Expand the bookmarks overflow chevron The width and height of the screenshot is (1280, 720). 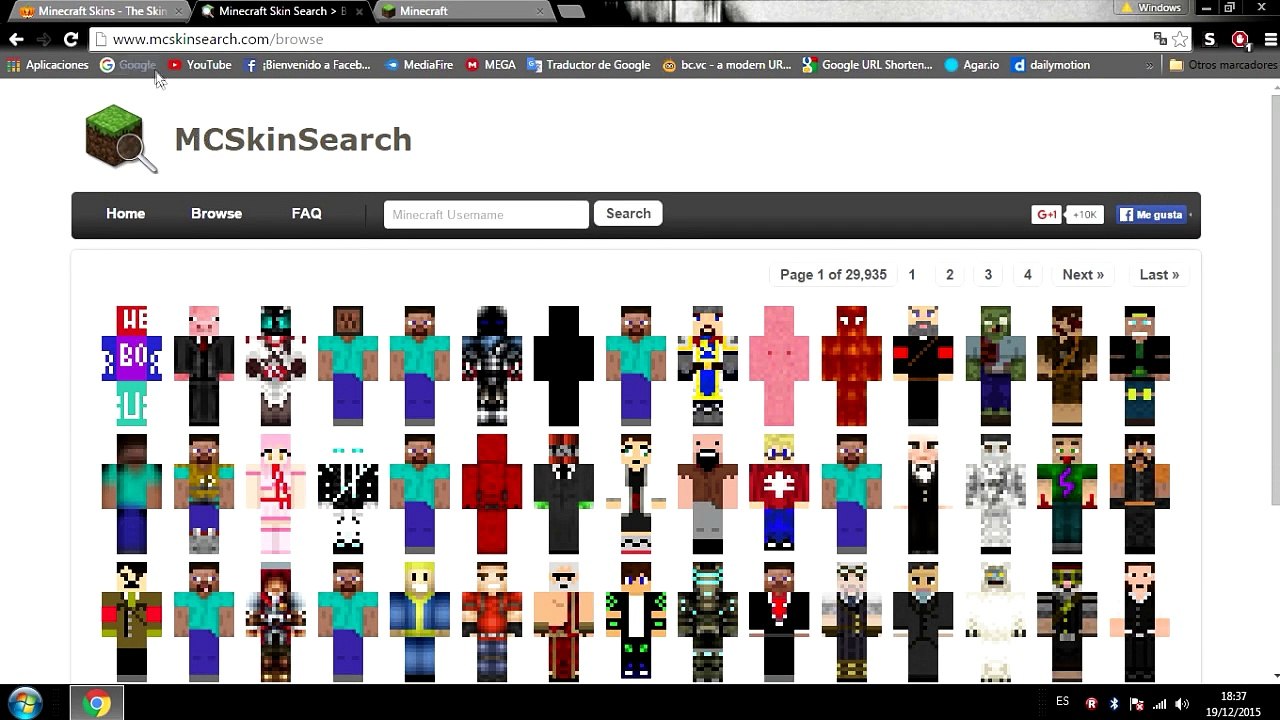(1150, 65)
